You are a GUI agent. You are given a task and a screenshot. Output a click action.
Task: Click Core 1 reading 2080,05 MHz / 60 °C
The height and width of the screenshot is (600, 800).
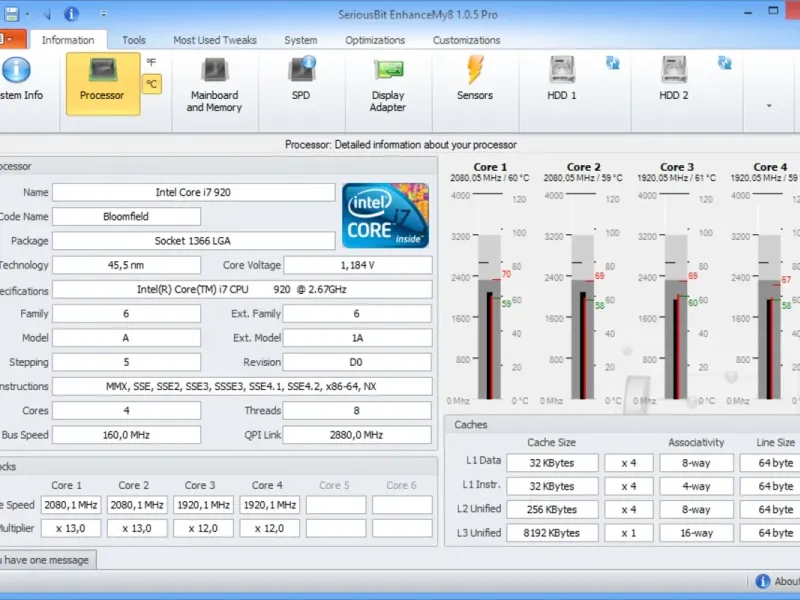click(489, 178)
